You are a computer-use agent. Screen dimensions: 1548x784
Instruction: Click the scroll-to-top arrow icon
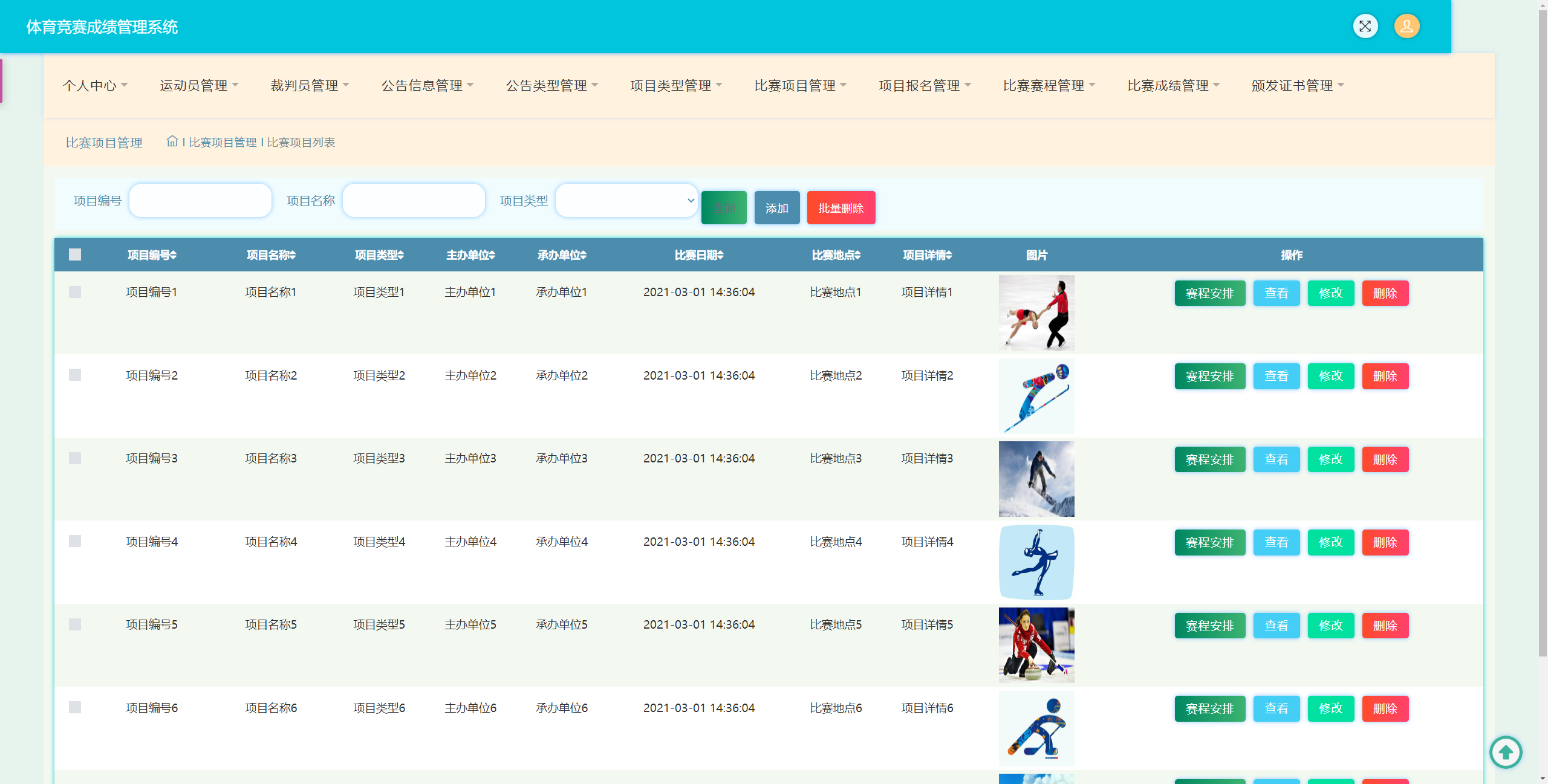pyautogui.click(x=1505, y=752)
